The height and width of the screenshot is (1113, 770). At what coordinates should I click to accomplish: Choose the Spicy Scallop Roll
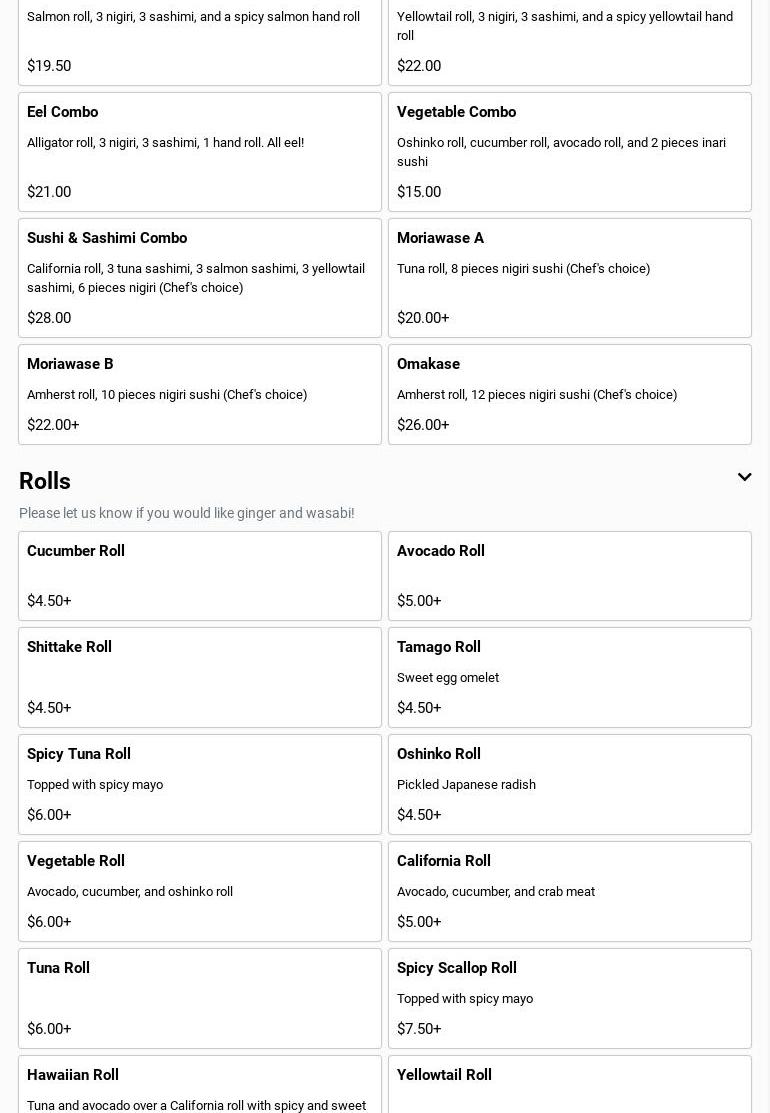[570, 998]
